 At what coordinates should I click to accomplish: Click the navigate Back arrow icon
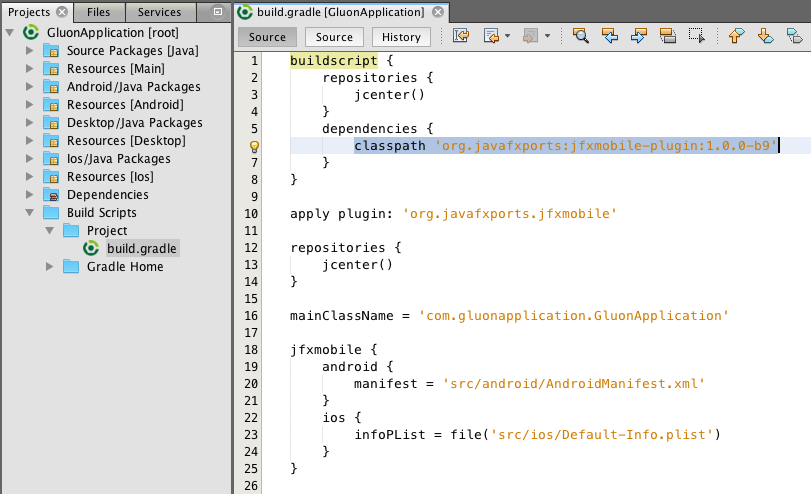(492, 36)
